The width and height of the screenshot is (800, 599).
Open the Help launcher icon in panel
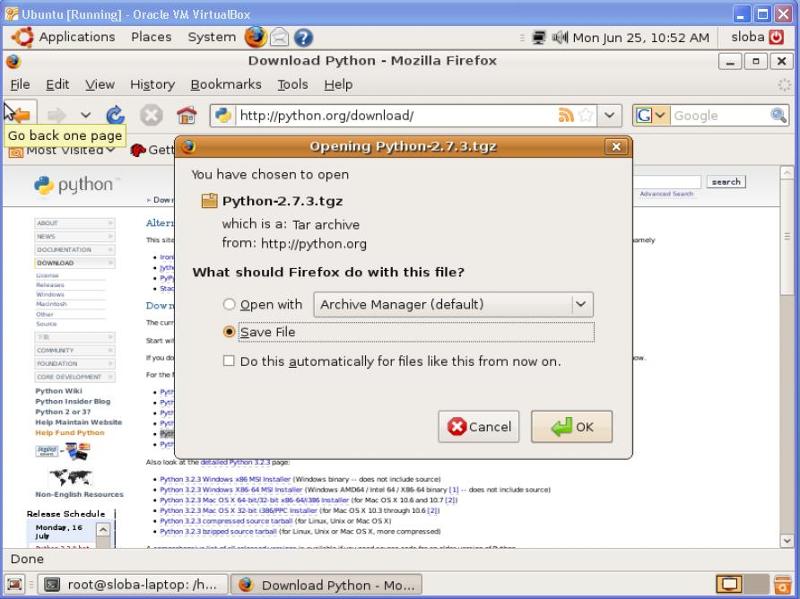(303, 37)
